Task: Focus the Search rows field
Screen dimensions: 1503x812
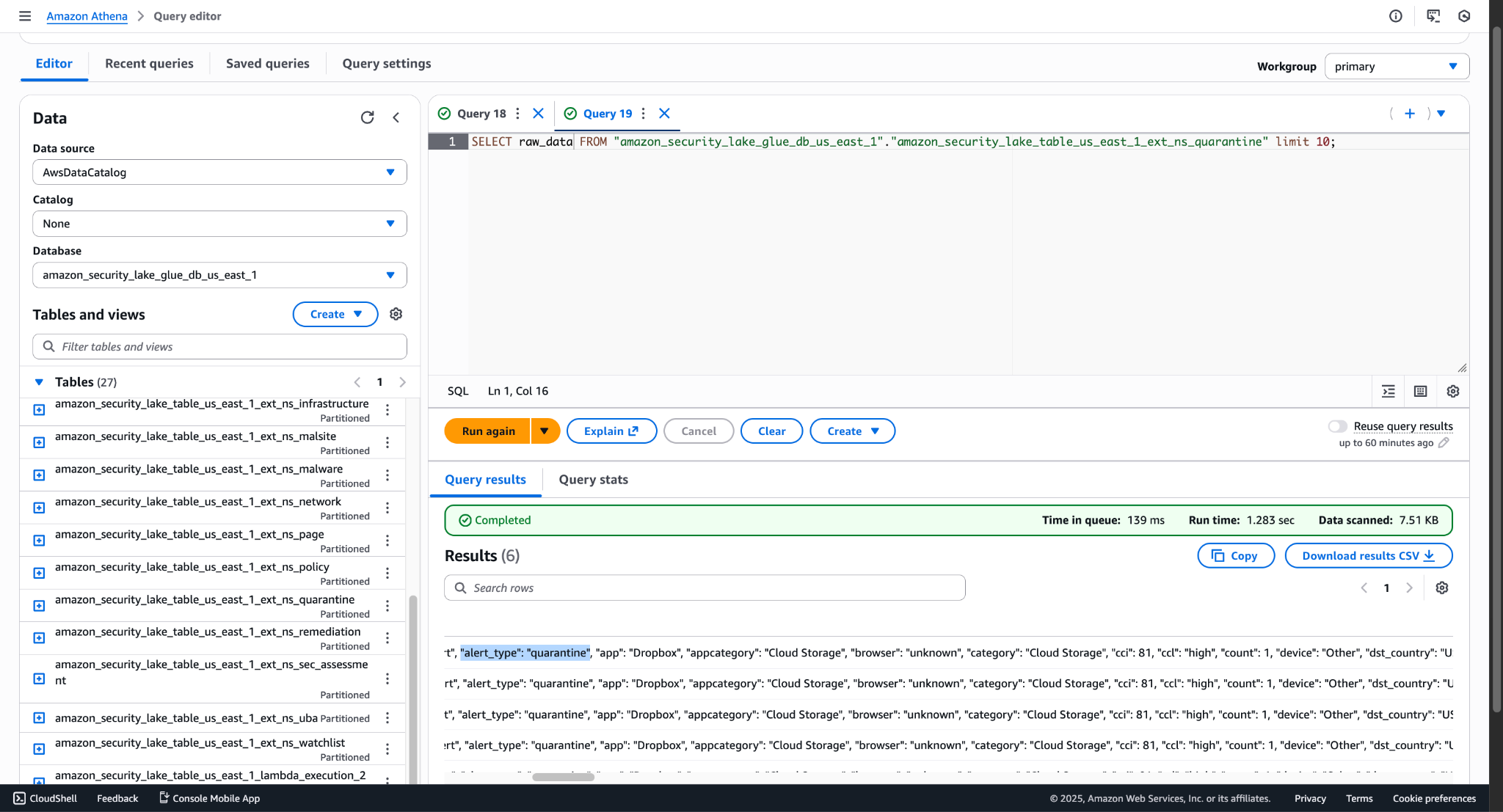Action: 705,588
